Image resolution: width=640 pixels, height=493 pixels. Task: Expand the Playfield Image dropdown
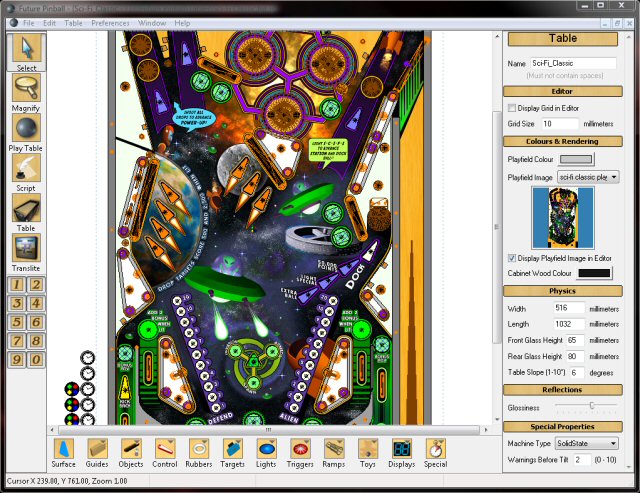(x=588, y=177)
